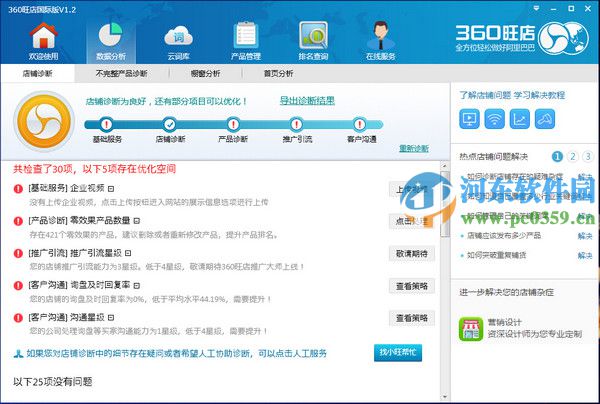This screenshot has width=600, height=404.
Task: Click the 重新诊断 link
Action: [x=414, y=148]
